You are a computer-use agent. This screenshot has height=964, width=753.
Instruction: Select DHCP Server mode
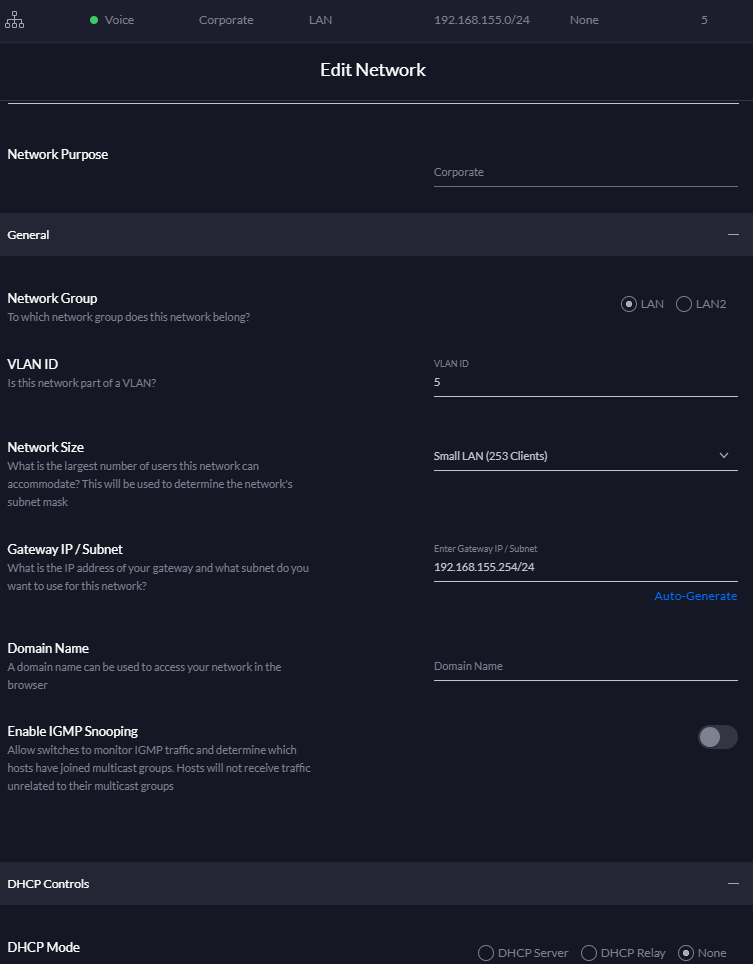click(486, 953)
